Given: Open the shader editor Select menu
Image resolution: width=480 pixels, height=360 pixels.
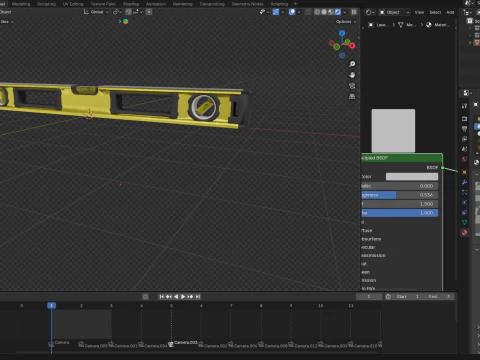Looking at the screenshot, I should (435, 12).
